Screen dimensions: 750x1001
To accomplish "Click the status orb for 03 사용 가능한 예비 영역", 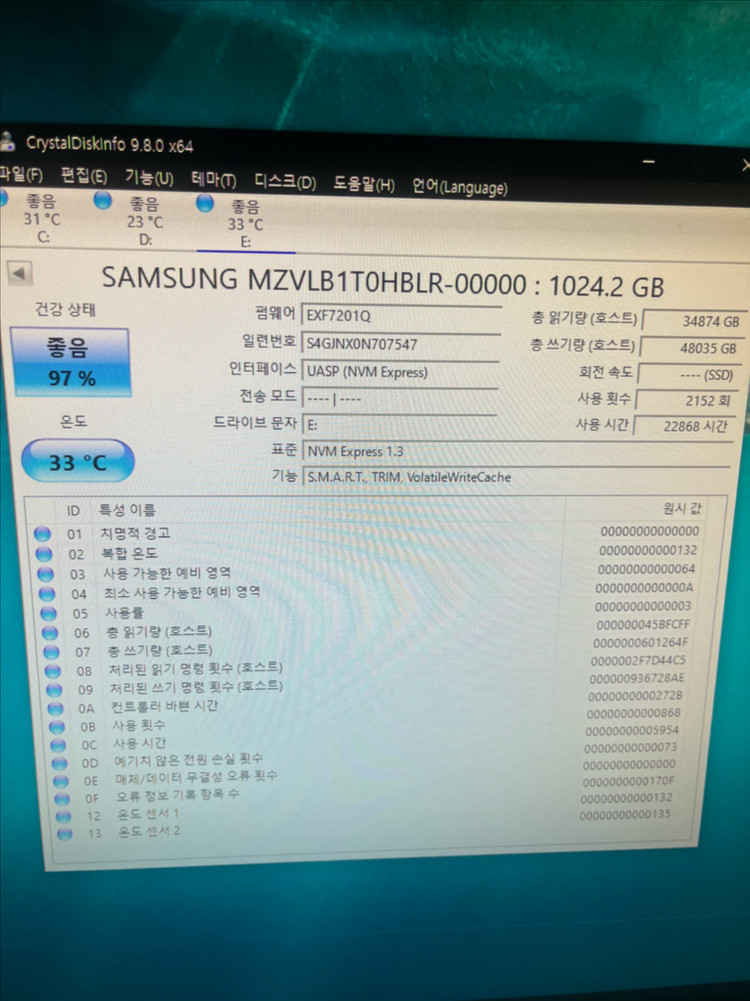I will (x=45, y=574).
